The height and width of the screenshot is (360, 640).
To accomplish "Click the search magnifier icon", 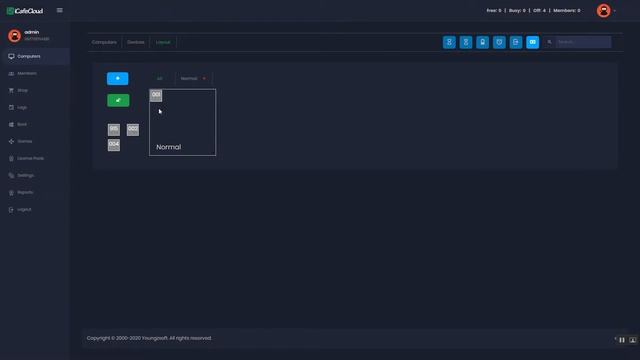I will tap(549, 42).
